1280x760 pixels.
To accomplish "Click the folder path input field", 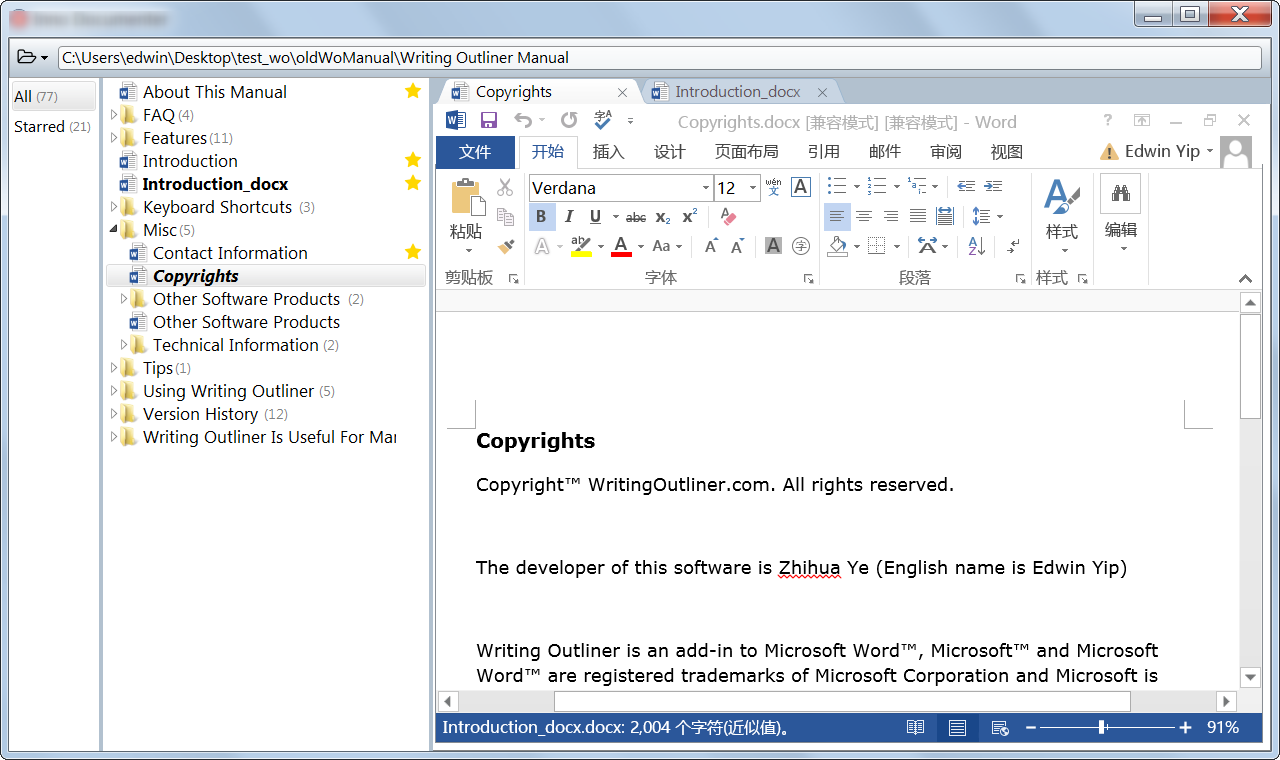I will click(x=659, y=58).
